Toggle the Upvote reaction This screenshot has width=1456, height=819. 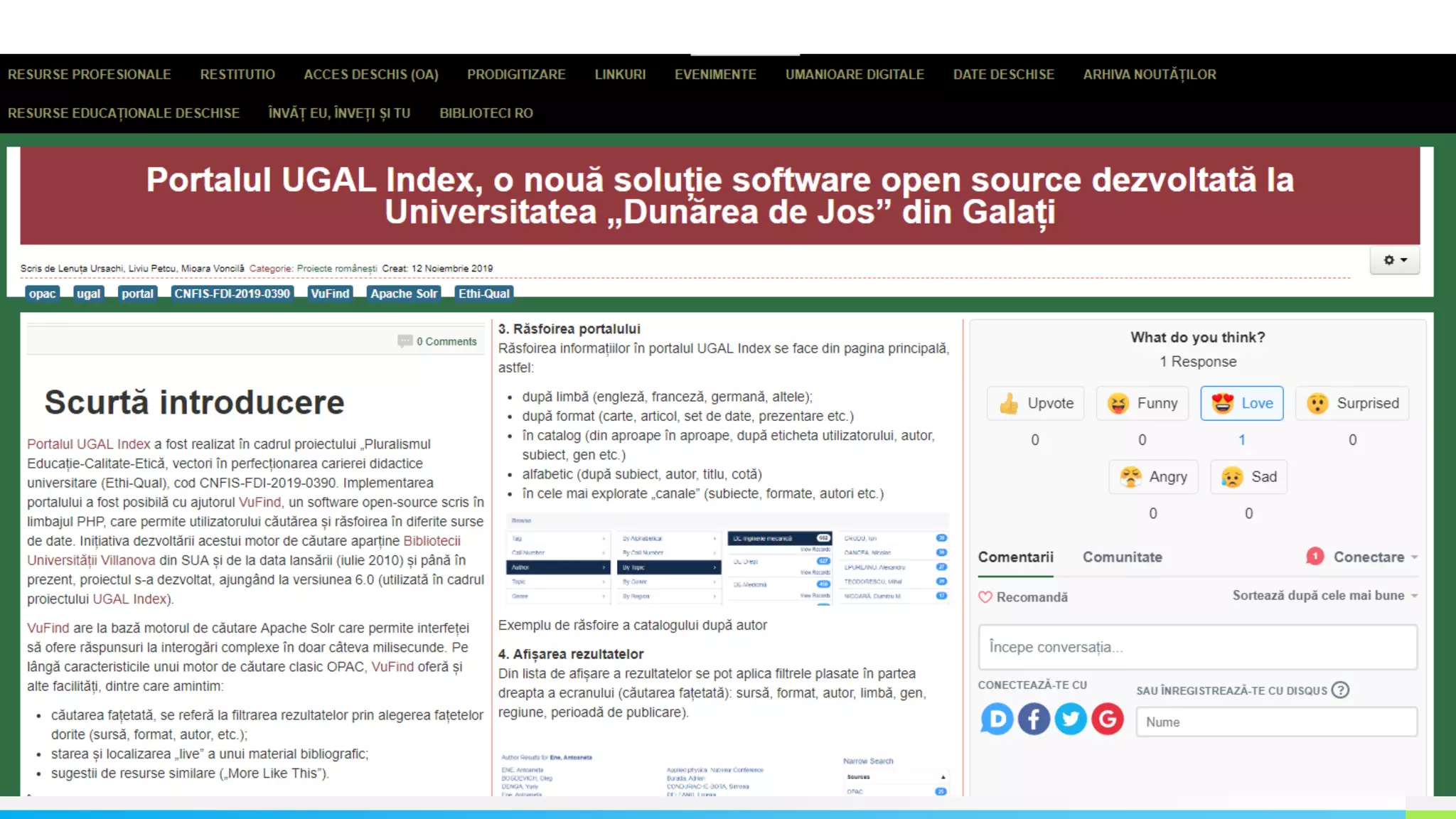[1036, 403]
